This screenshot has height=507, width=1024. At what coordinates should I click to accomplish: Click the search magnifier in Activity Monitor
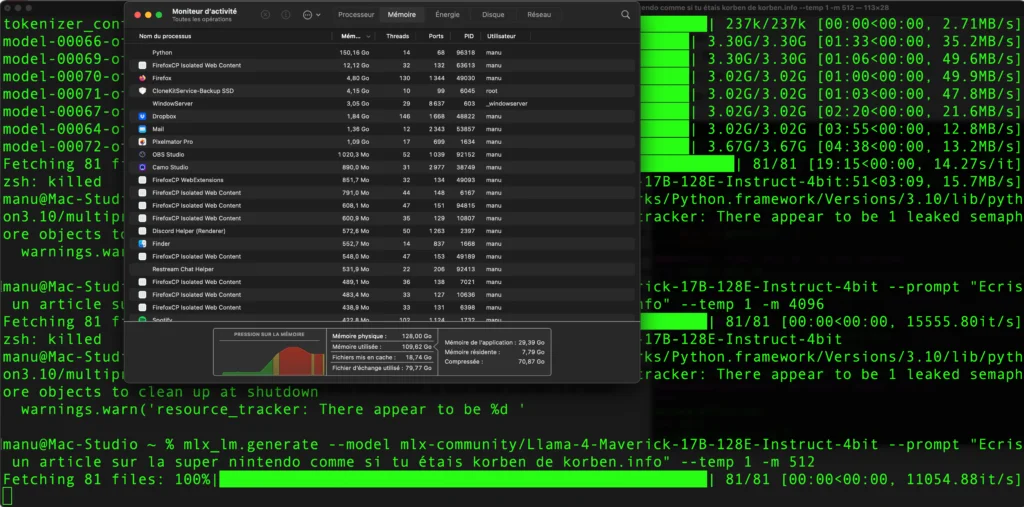tap(626, 14)
